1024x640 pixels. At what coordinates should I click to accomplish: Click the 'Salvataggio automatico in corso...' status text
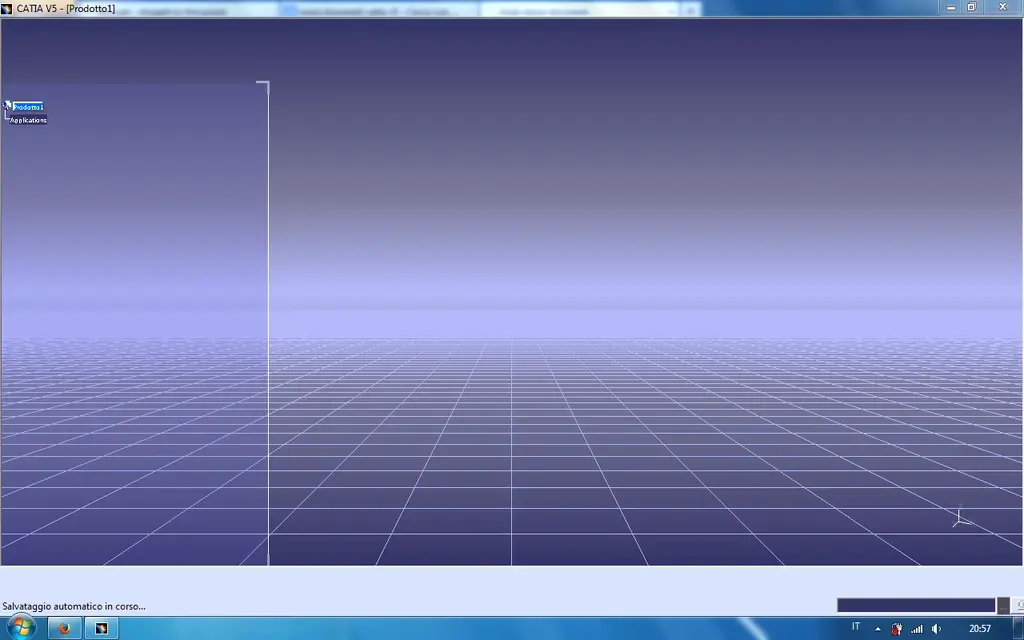point(74,606)
